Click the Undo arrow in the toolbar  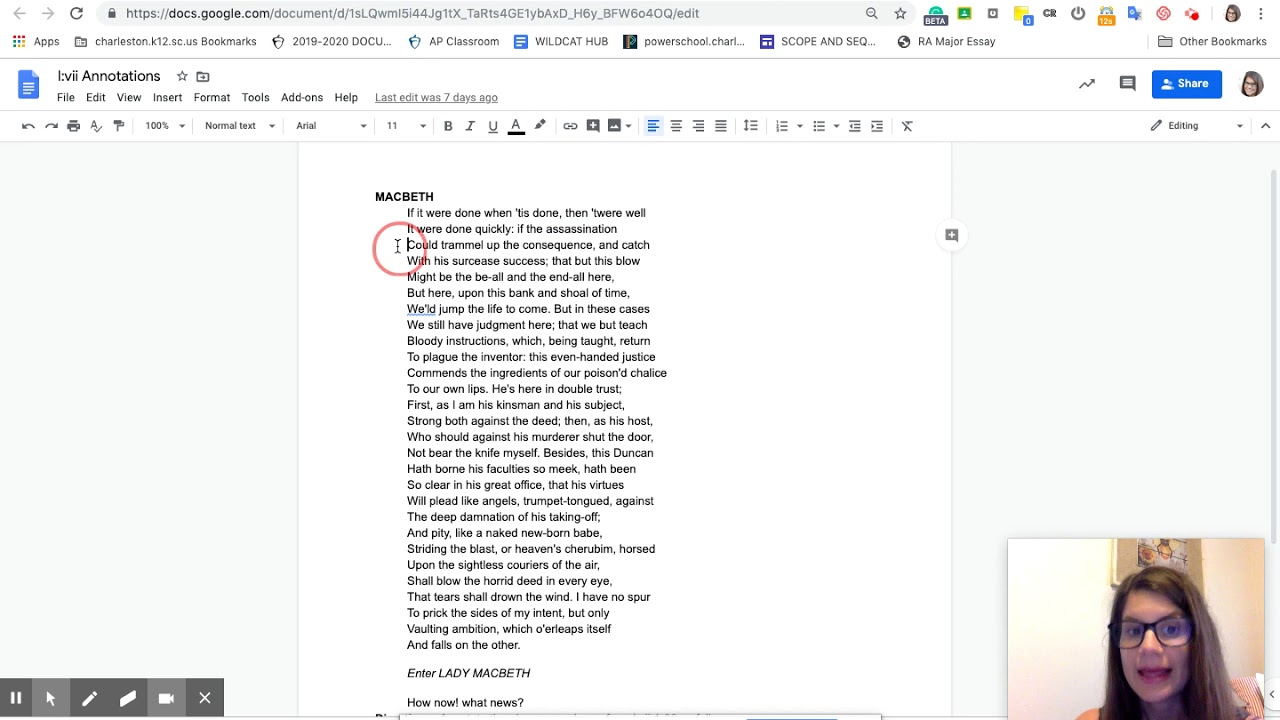28,126
